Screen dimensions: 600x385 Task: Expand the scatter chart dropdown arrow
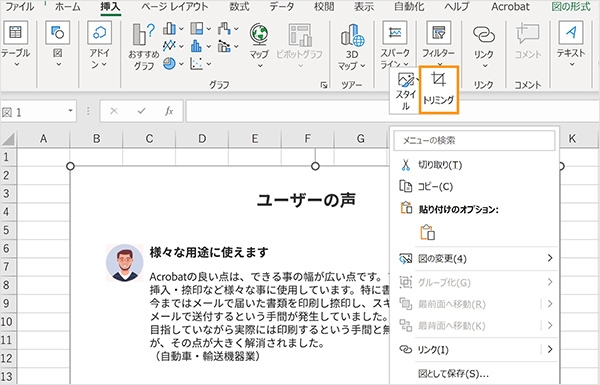(209, 64)
